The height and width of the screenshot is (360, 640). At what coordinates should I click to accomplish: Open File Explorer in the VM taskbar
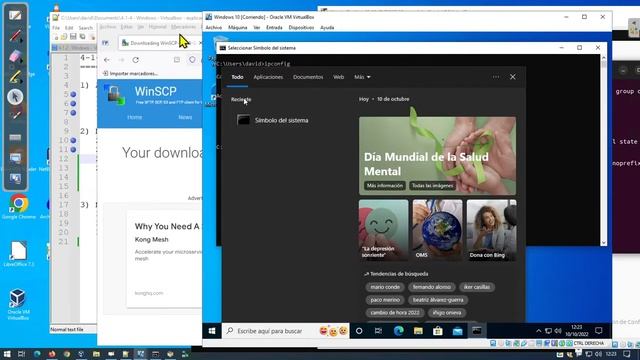coord(418,331)
